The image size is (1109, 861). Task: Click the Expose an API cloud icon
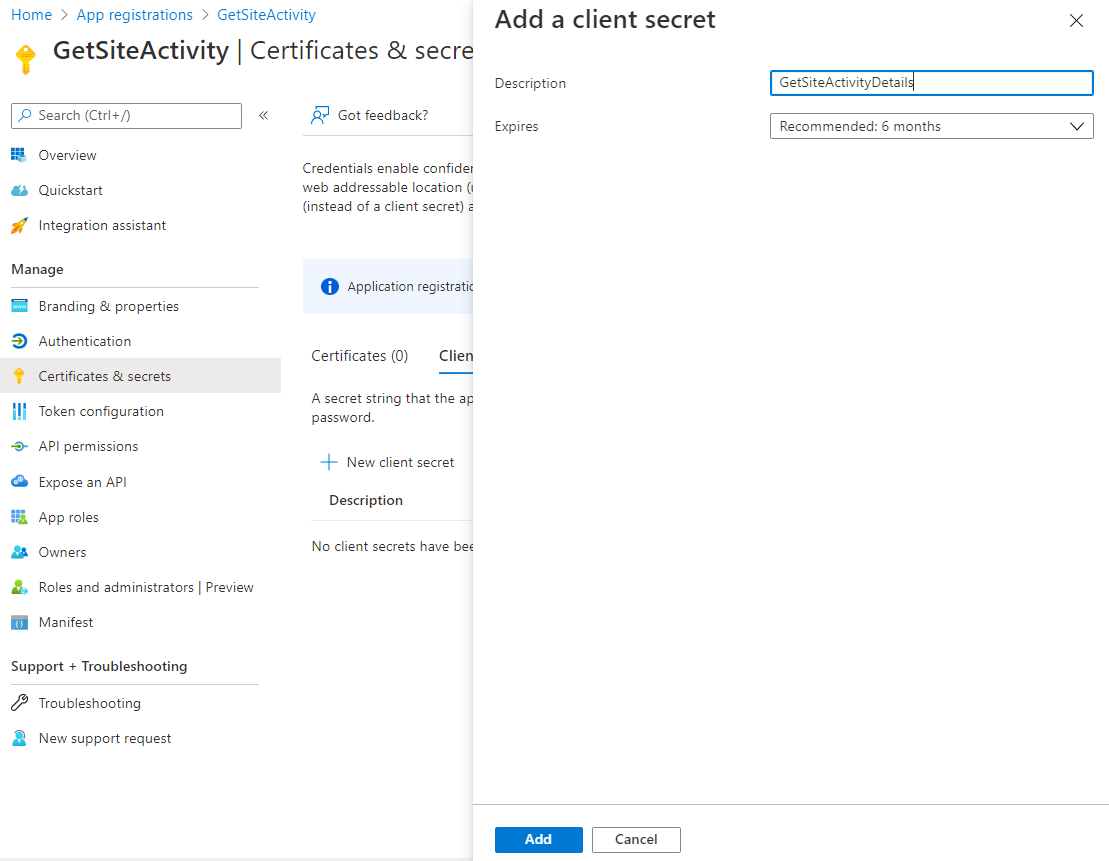(19, 482)
